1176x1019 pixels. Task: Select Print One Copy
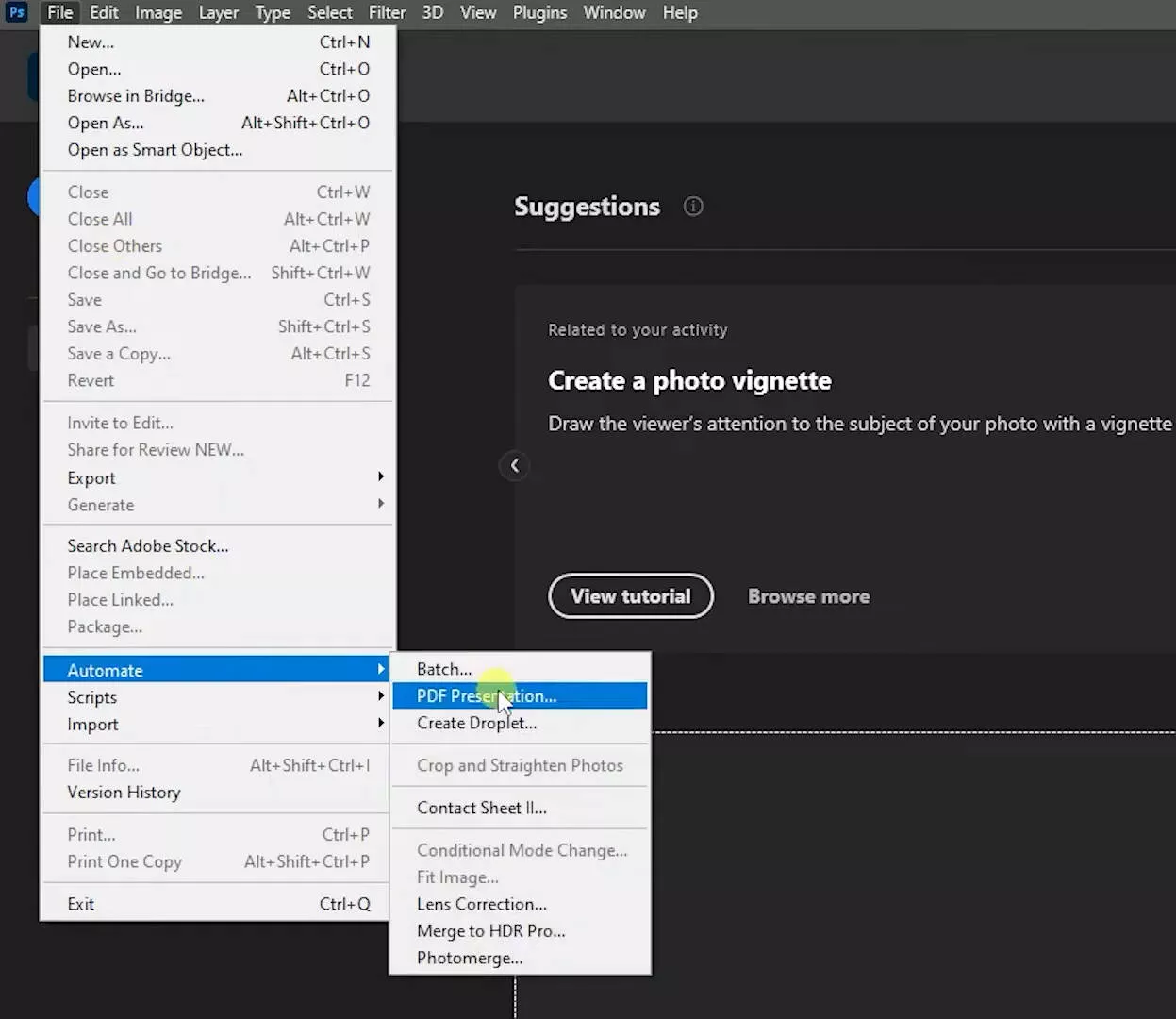(218, 861)
